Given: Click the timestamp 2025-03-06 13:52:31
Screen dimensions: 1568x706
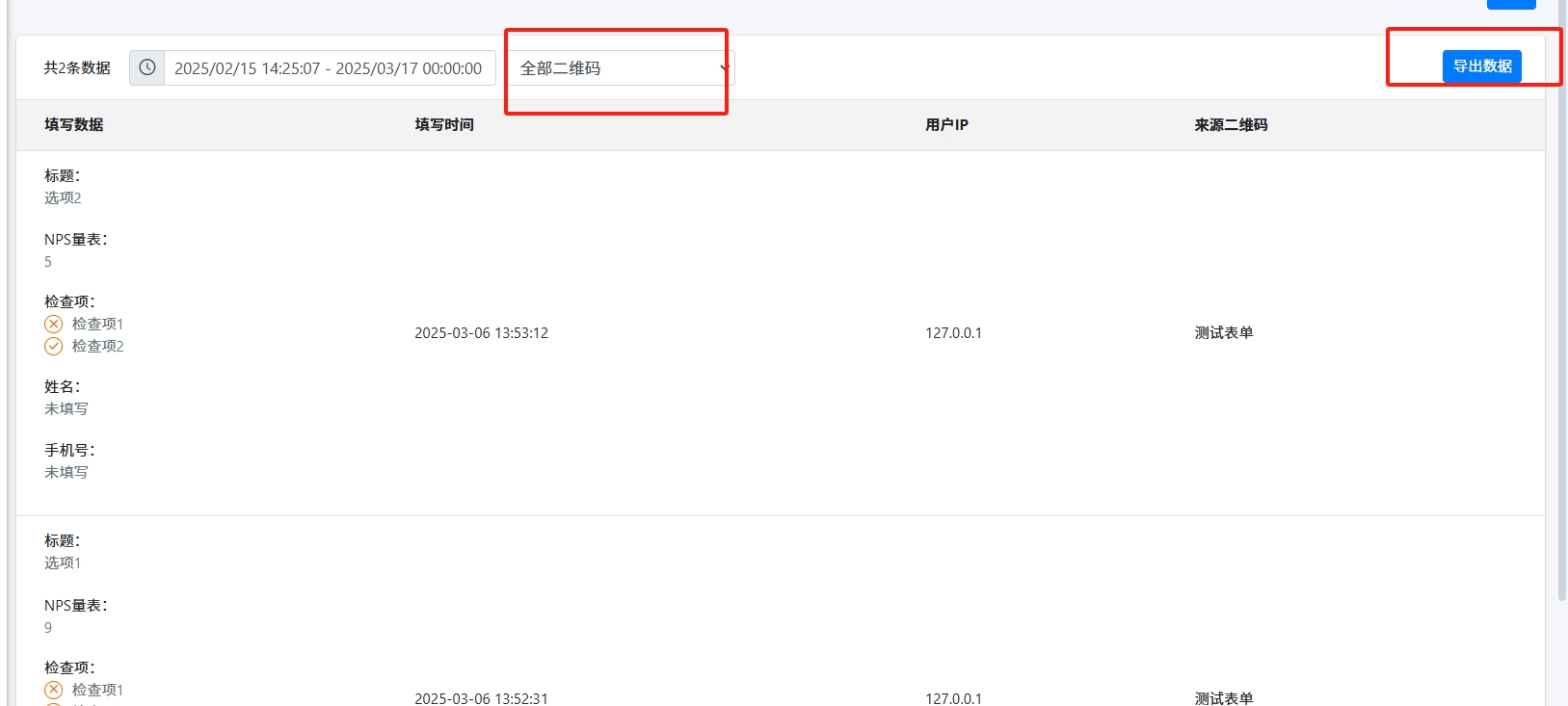Looking at the screenshot, I should (481, 698).
